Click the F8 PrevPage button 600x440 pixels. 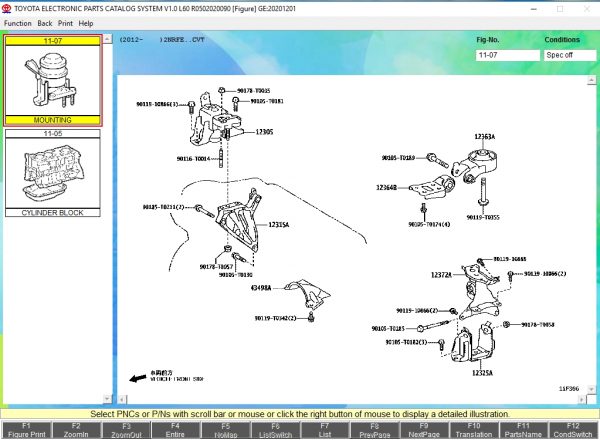point(375,430)
